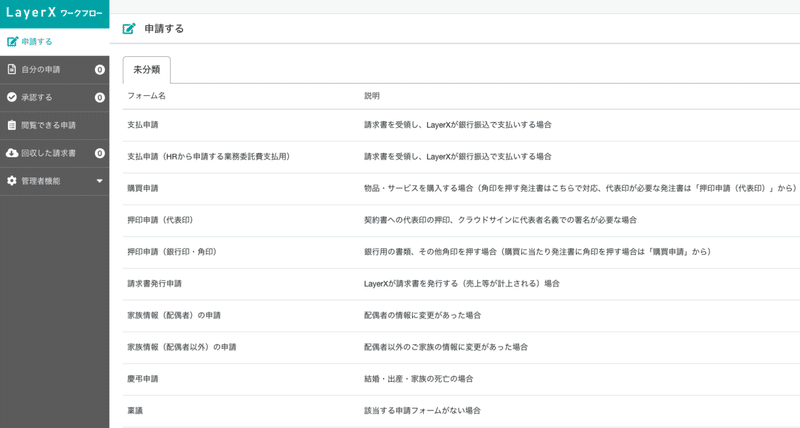Click the 申請する pencil icon in sidebar
This screenshot has height=428, width=800.
click(12, 41)
